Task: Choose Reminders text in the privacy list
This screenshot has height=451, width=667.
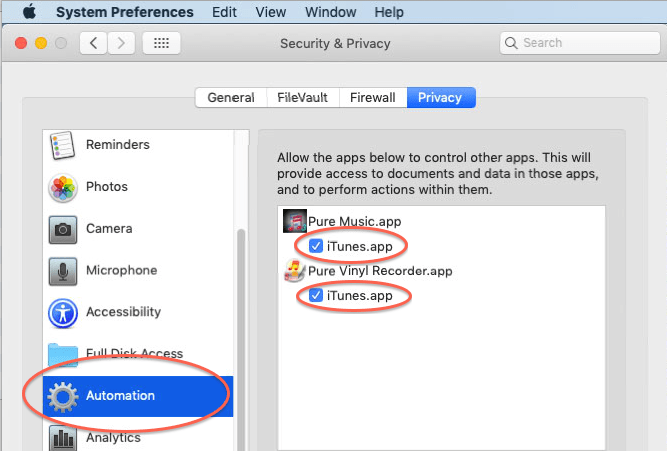Action: 118,145
